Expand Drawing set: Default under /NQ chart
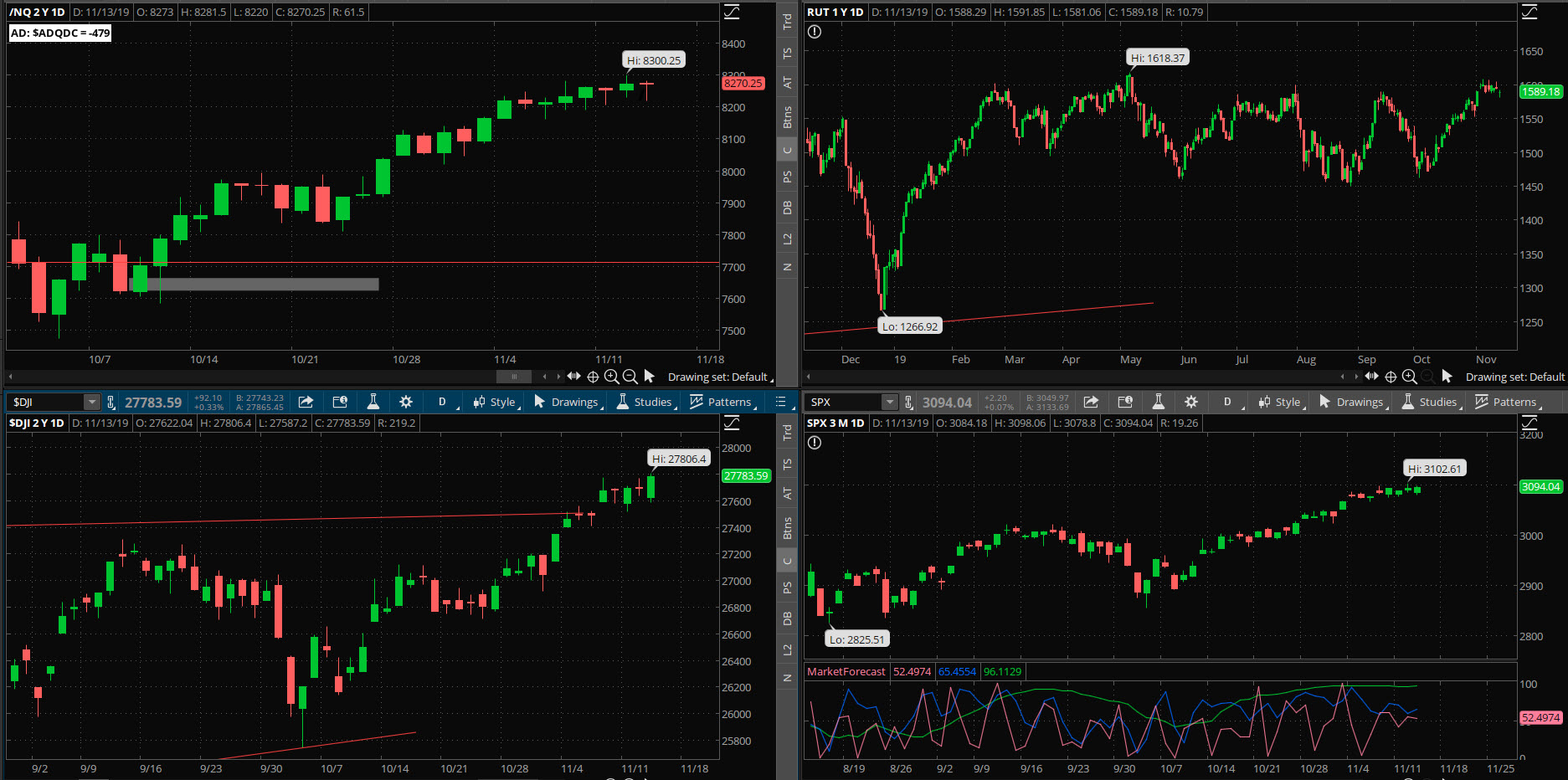The width and height of the screenshot is (1568, 780). (x=720, y=377)
